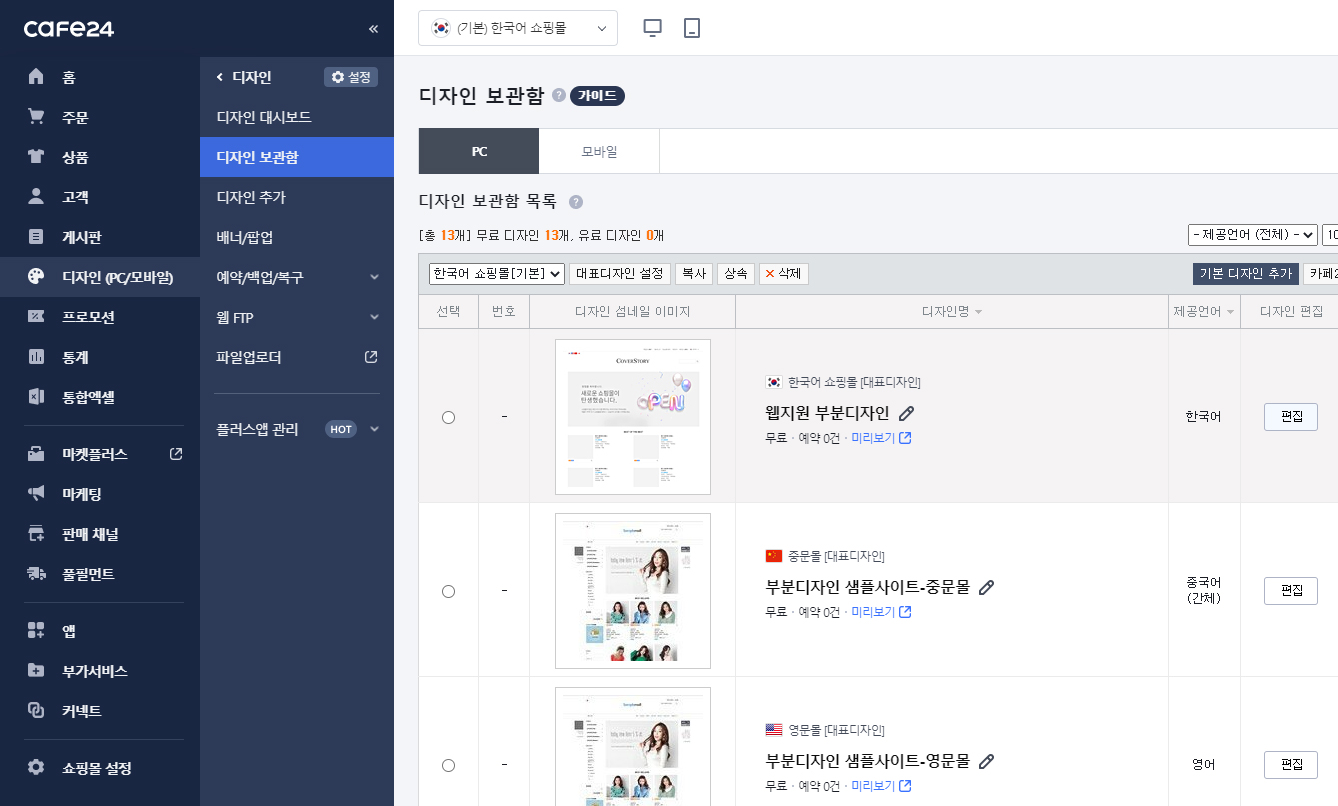
Task: Click the icon beside 판매 채널
Action: click(36, 534)
